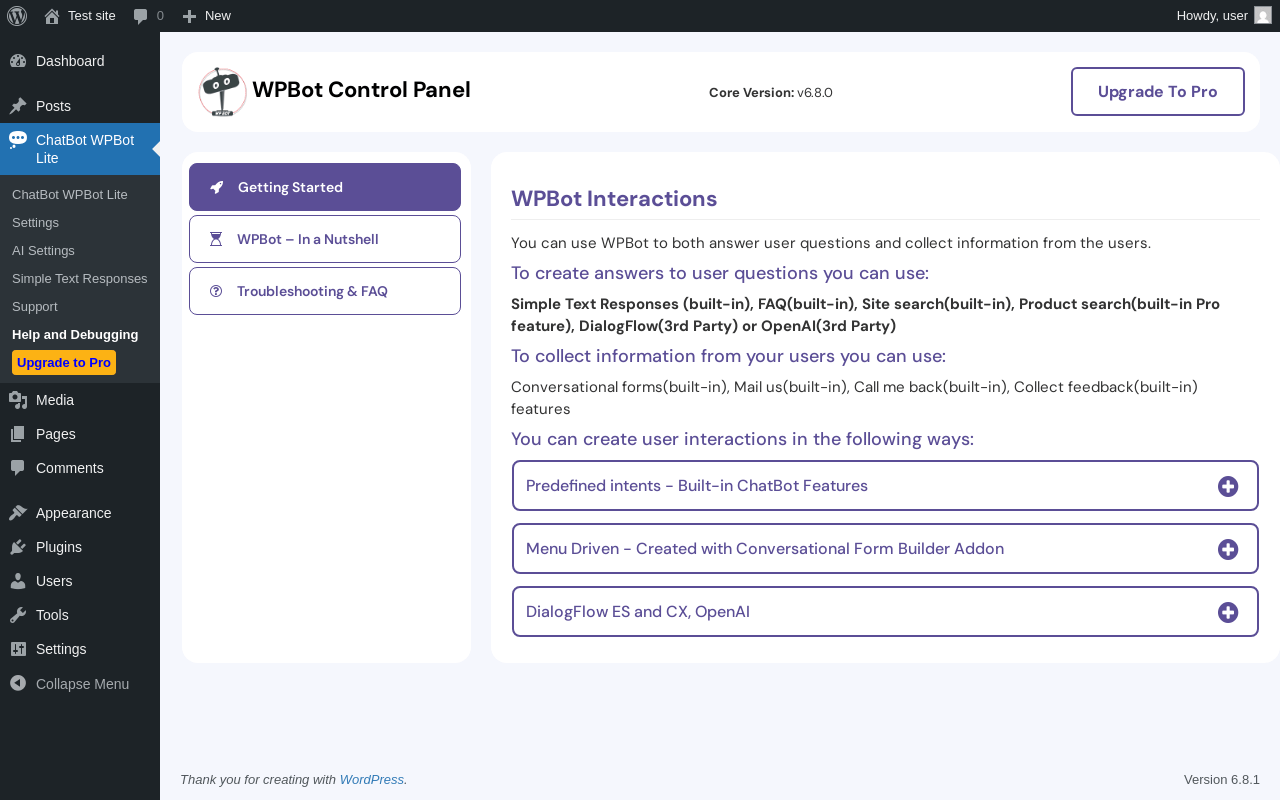Click the Plugins plug icon
The height and width of the screenshot is (800, 1280).
click(x=18, y=547)
